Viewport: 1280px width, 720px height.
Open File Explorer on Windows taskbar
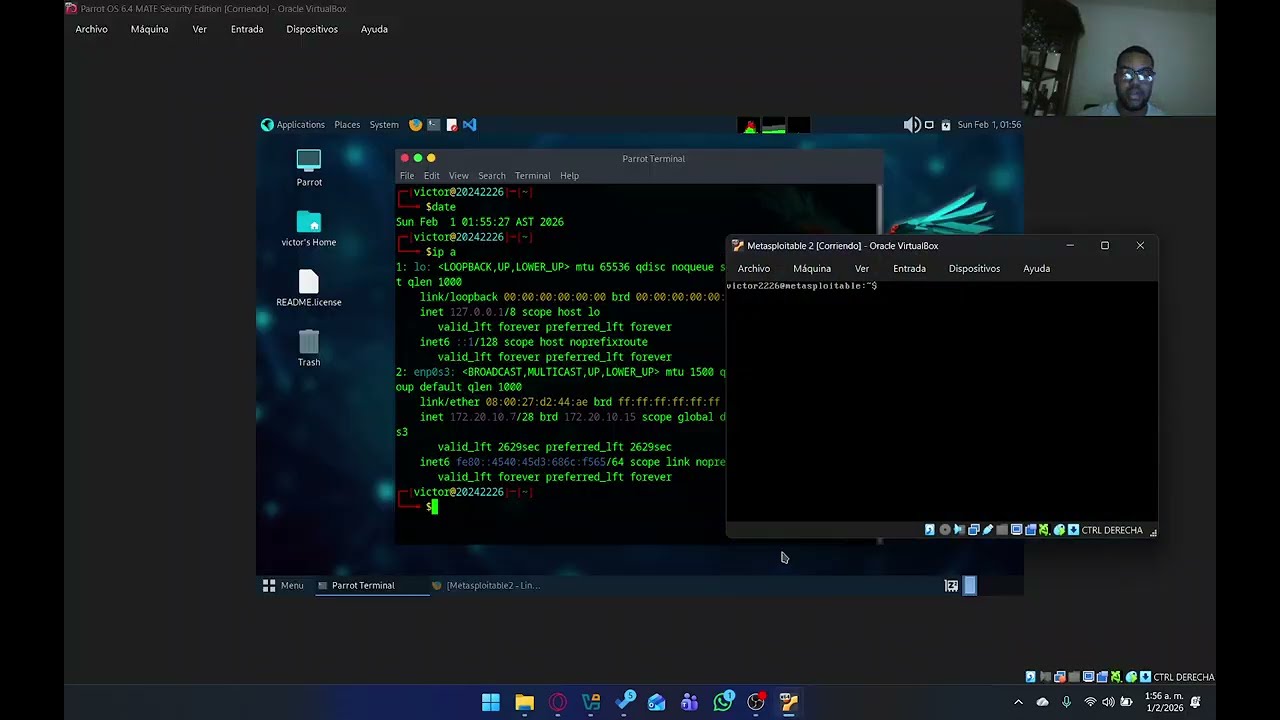point(524,703)
